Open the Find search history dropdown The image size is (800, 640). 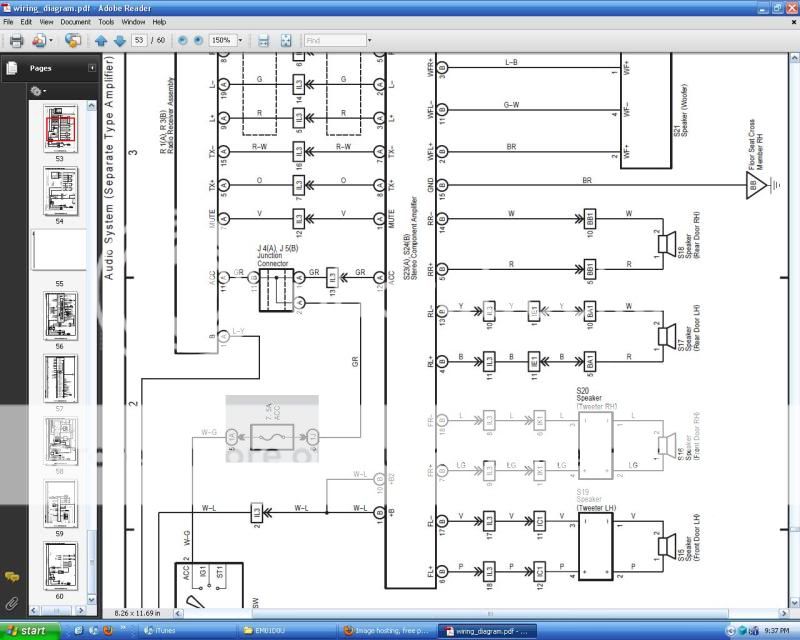[369, 41]
